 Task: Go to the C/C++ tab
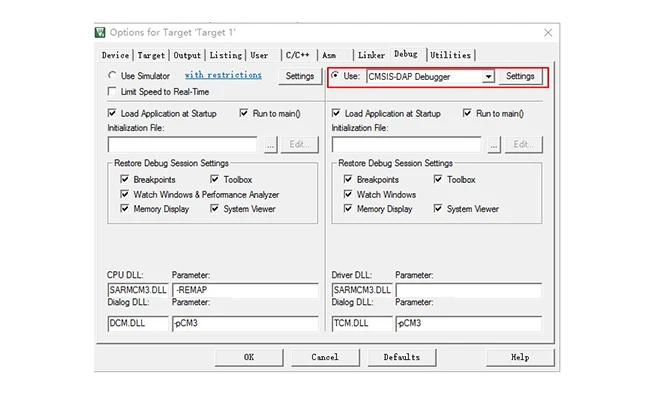(297, 55)
